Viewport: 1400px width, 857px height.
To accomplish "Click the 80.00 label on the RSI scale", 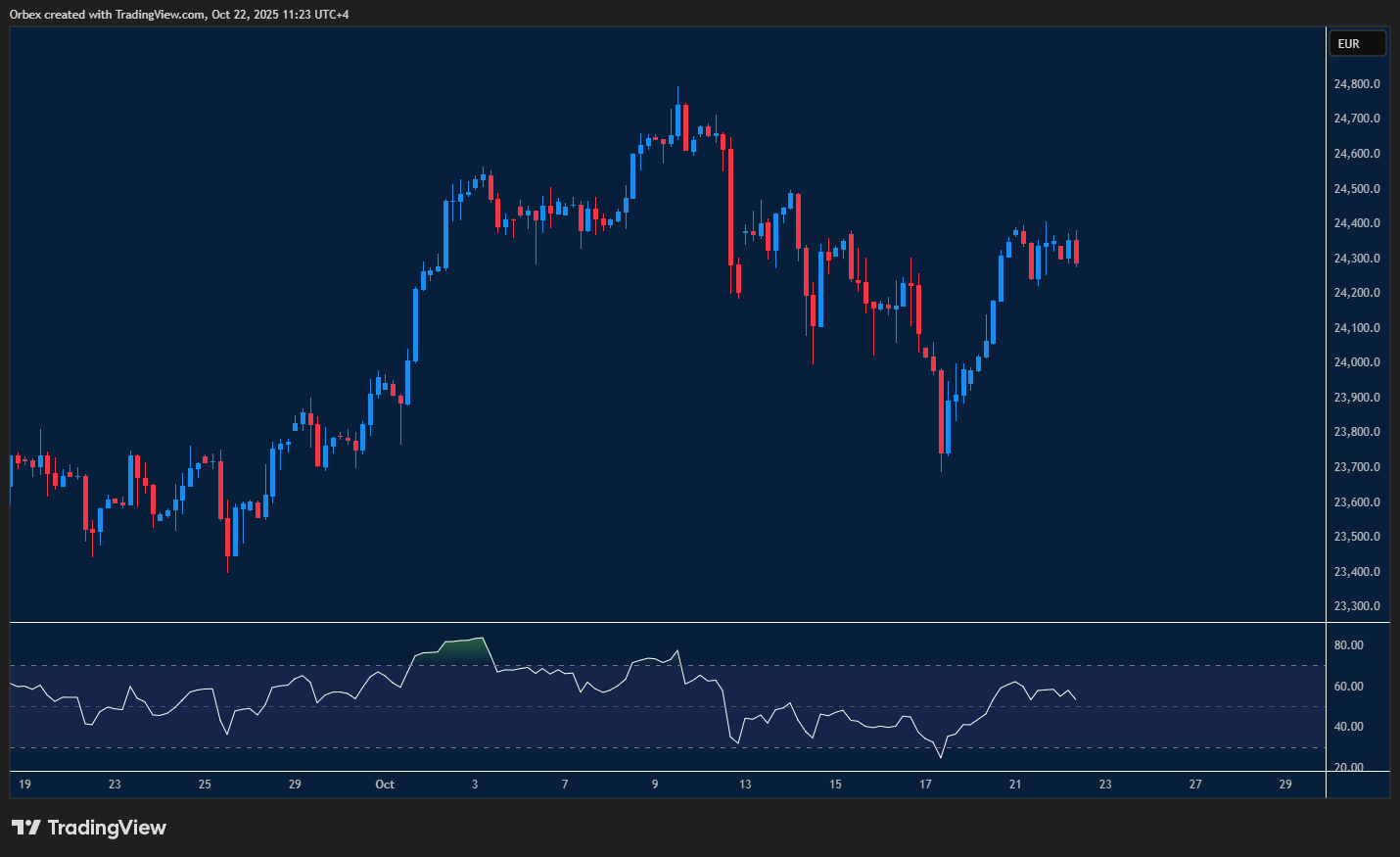I will click(1351, 644).
